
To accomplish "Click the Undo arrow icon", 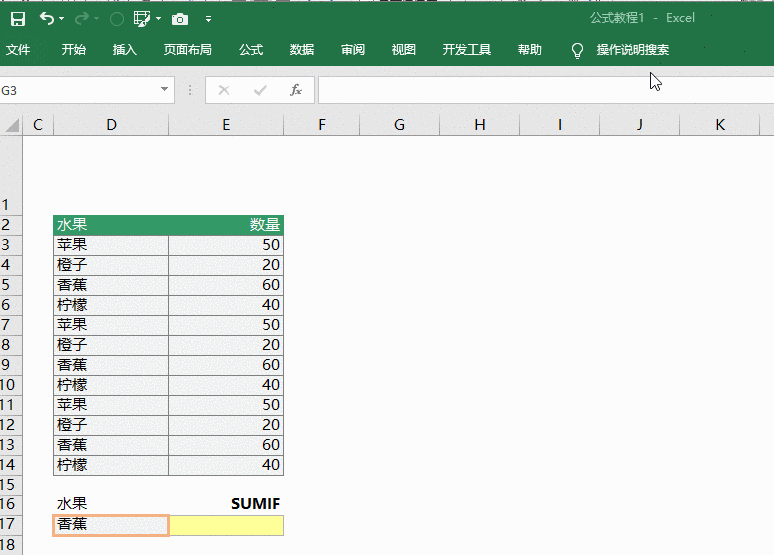I will [46, 19].
